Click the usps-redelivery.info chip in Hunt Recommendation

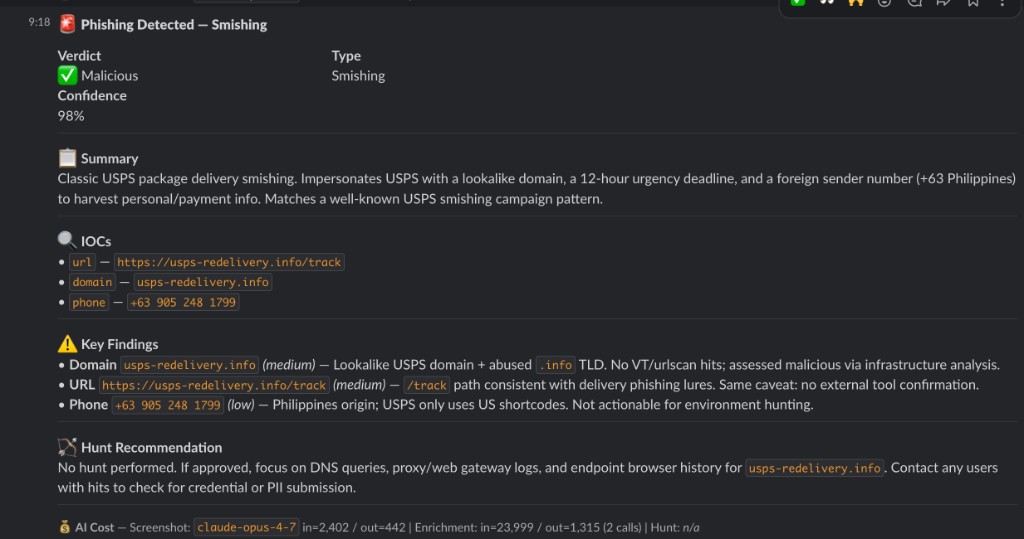814,468
